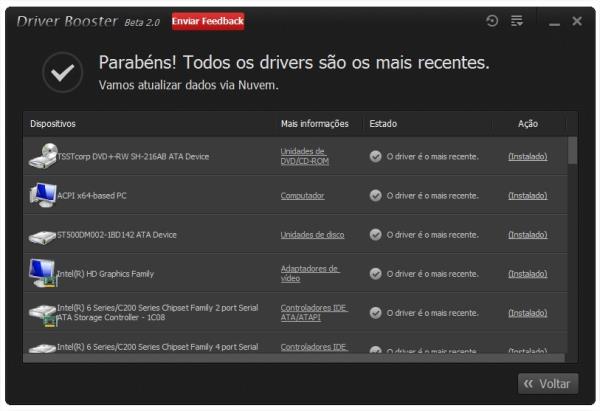This screenshot has height=411, width=600.
Task: Click the Dispositivos column header
Action: [x=53, y=124]
